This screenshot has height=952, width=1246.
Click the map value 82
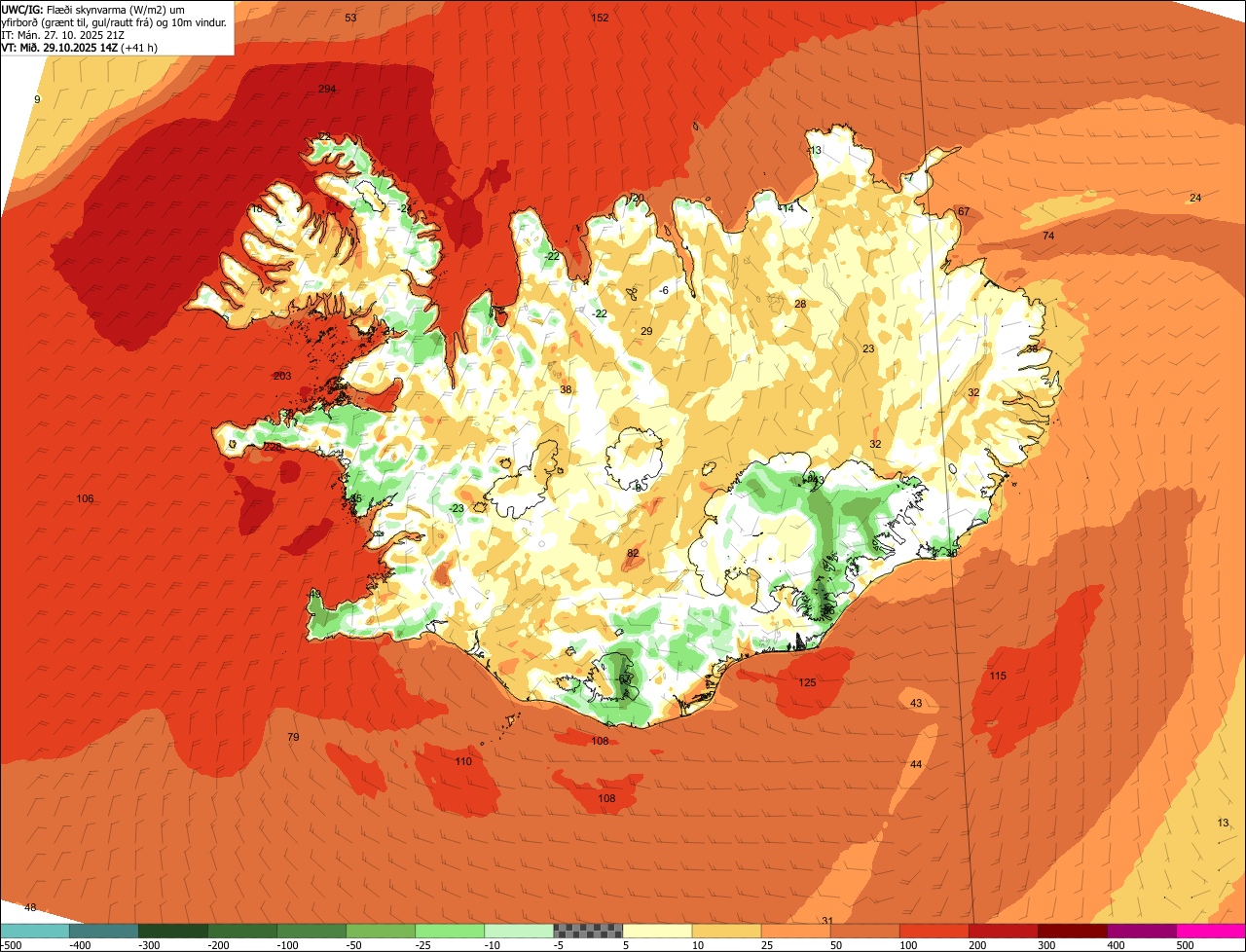(633, 553)
